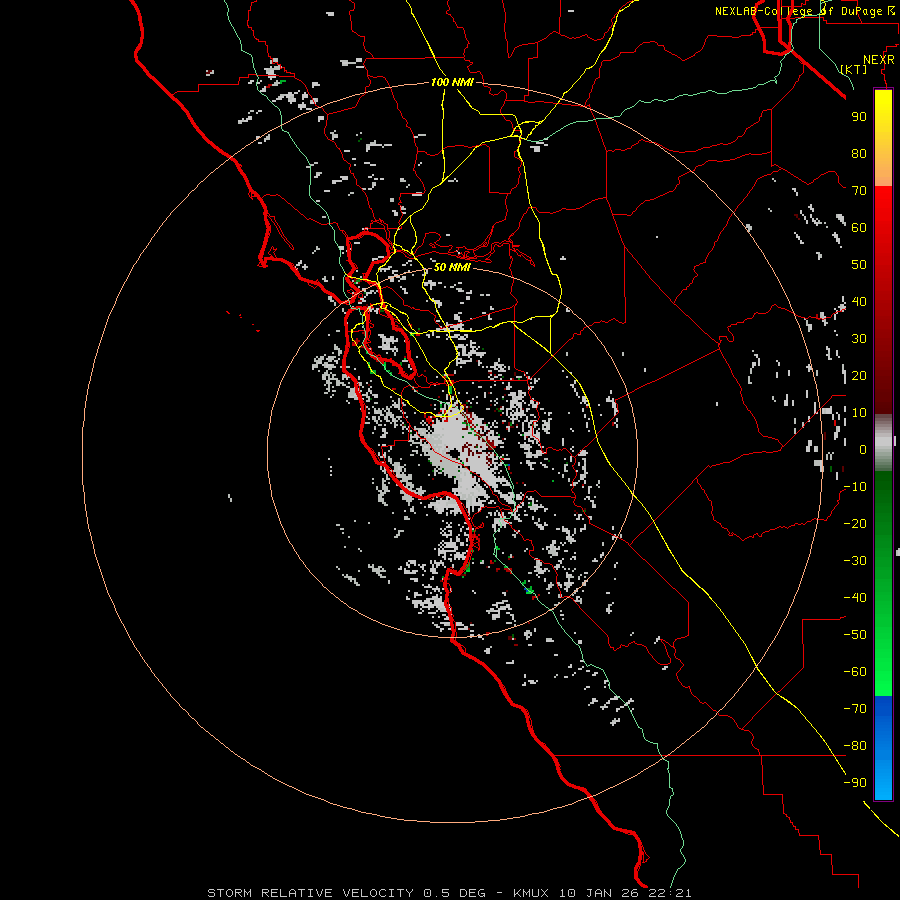Select the -30 value on velocity scale
The image size is (900, 900).
coord(855,561)
